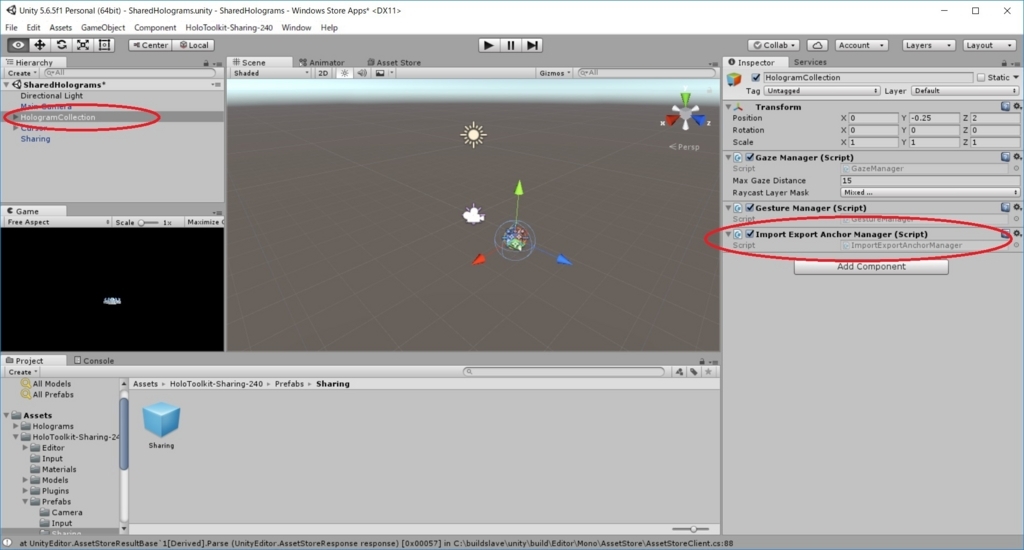Open the Component menu
The height and width of the screenshot is (550, 1024).
pos(155,27)
